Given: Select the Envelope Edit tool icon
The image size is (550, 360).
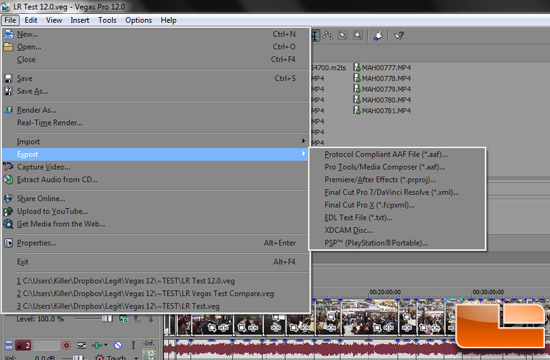Looking at the screenshot, I should (328, 35).
